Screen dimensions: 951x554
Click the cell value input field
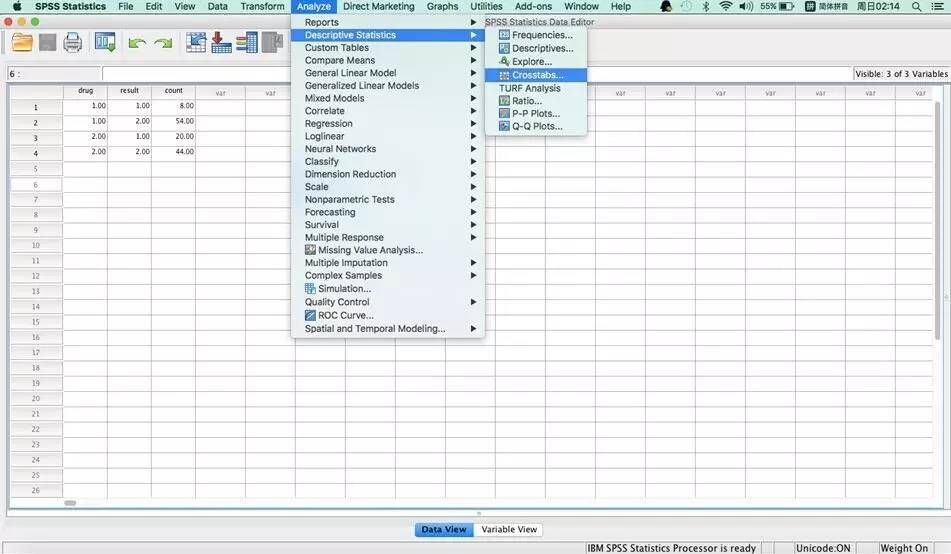pyautogui.click(x=477, y=74)
